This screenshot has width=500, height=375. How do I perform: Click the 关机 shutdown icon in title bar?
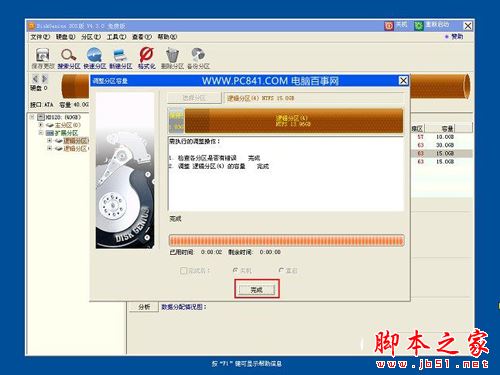click(389, 26)
